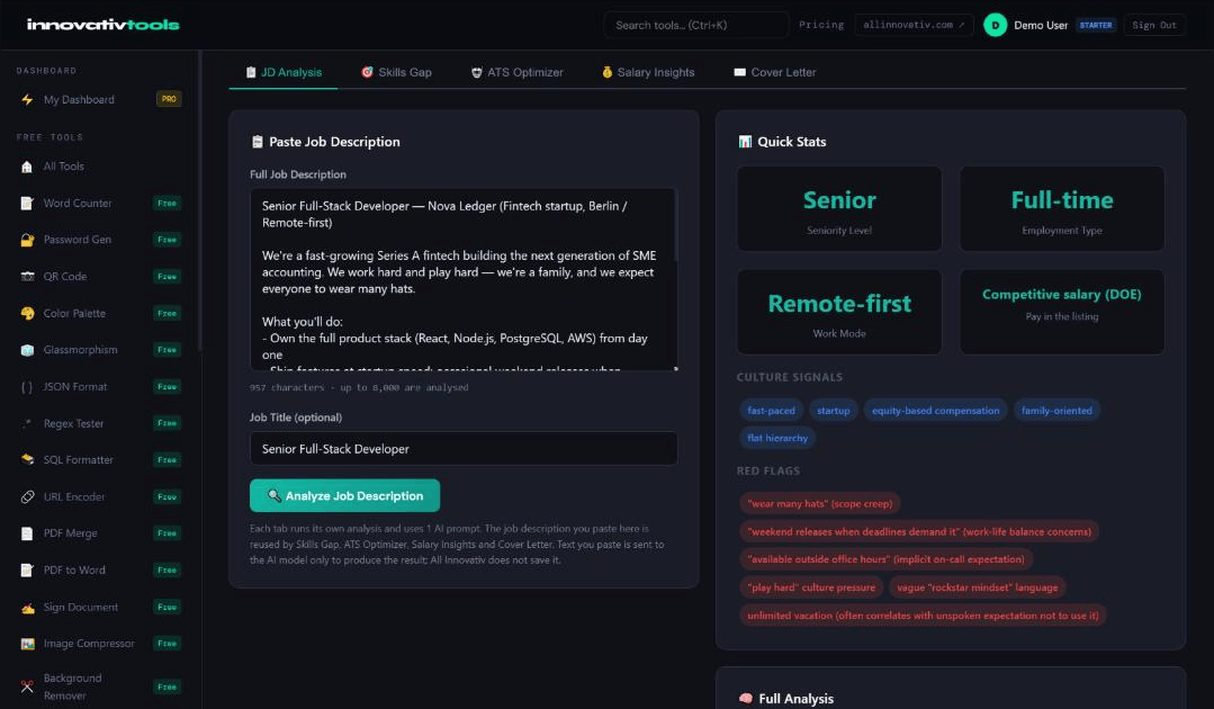Click the clipboard icon beside Paste Job Description
This screenshot has height=709, width=1214.
point(257,142)
